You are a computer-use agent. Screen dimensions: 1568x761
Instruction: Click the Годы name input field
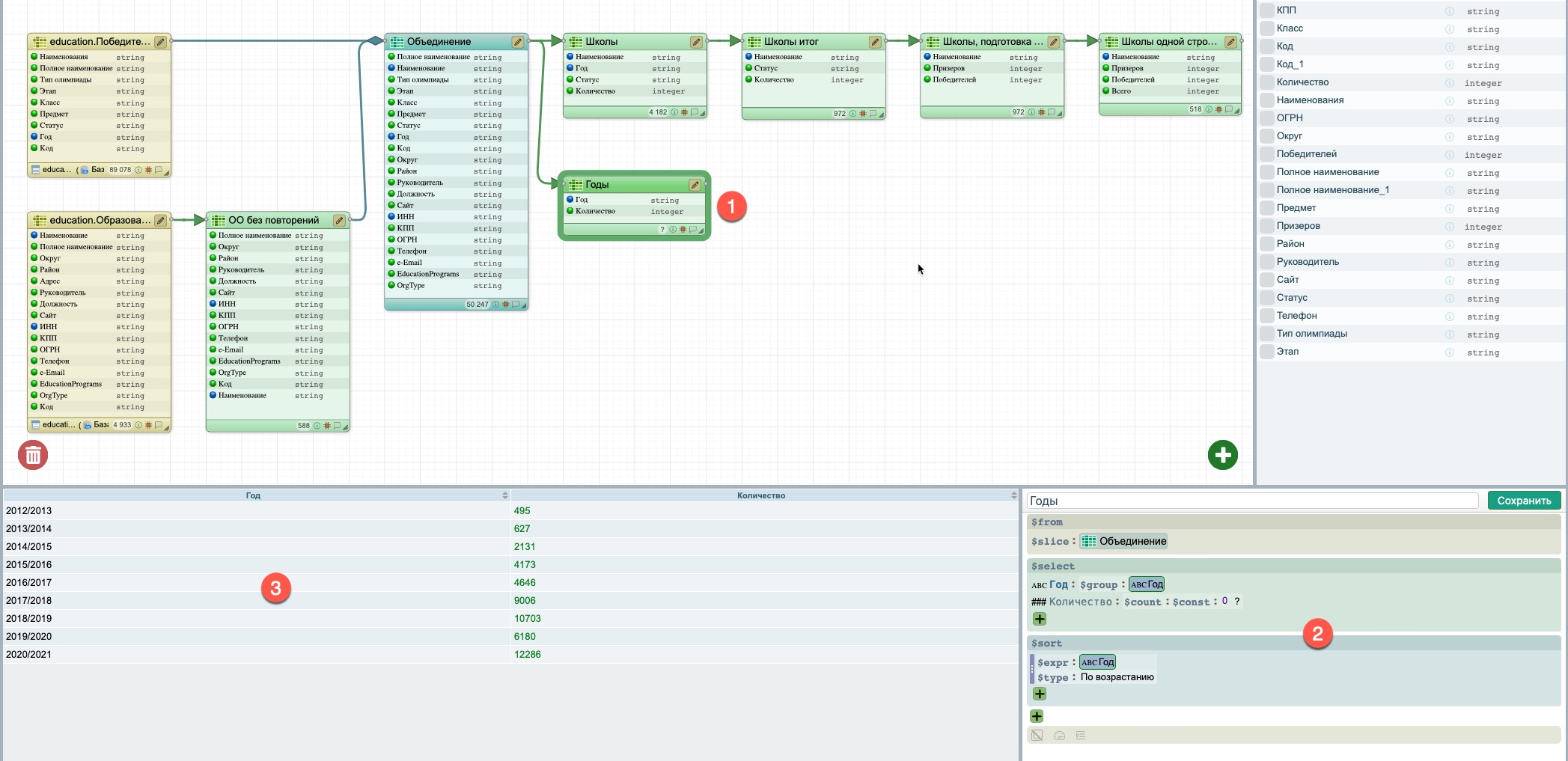(1251, 501)
